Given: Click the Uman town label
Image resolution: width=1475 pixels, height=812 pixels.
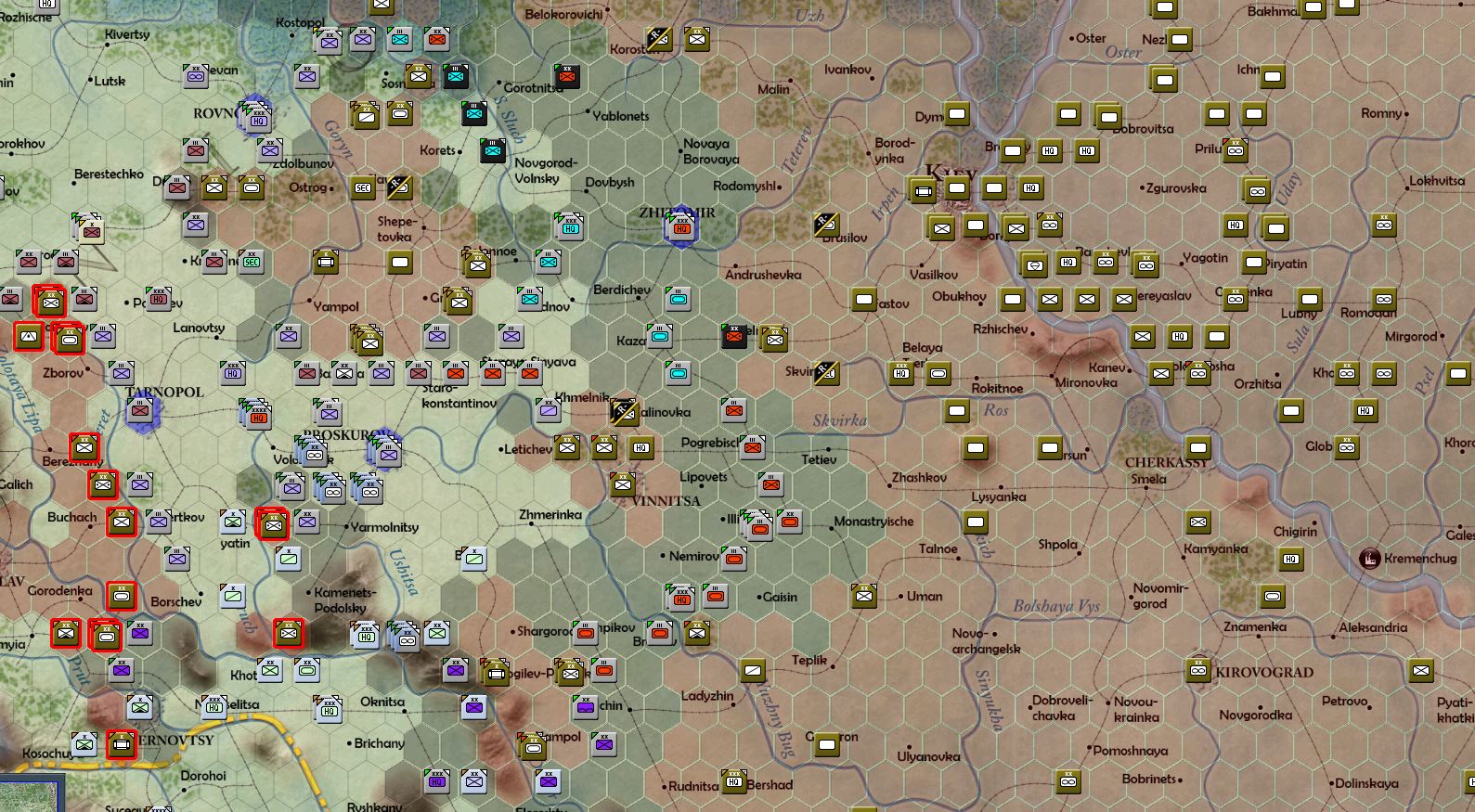Looking at the screenshot, I should (x=925, y=596).
